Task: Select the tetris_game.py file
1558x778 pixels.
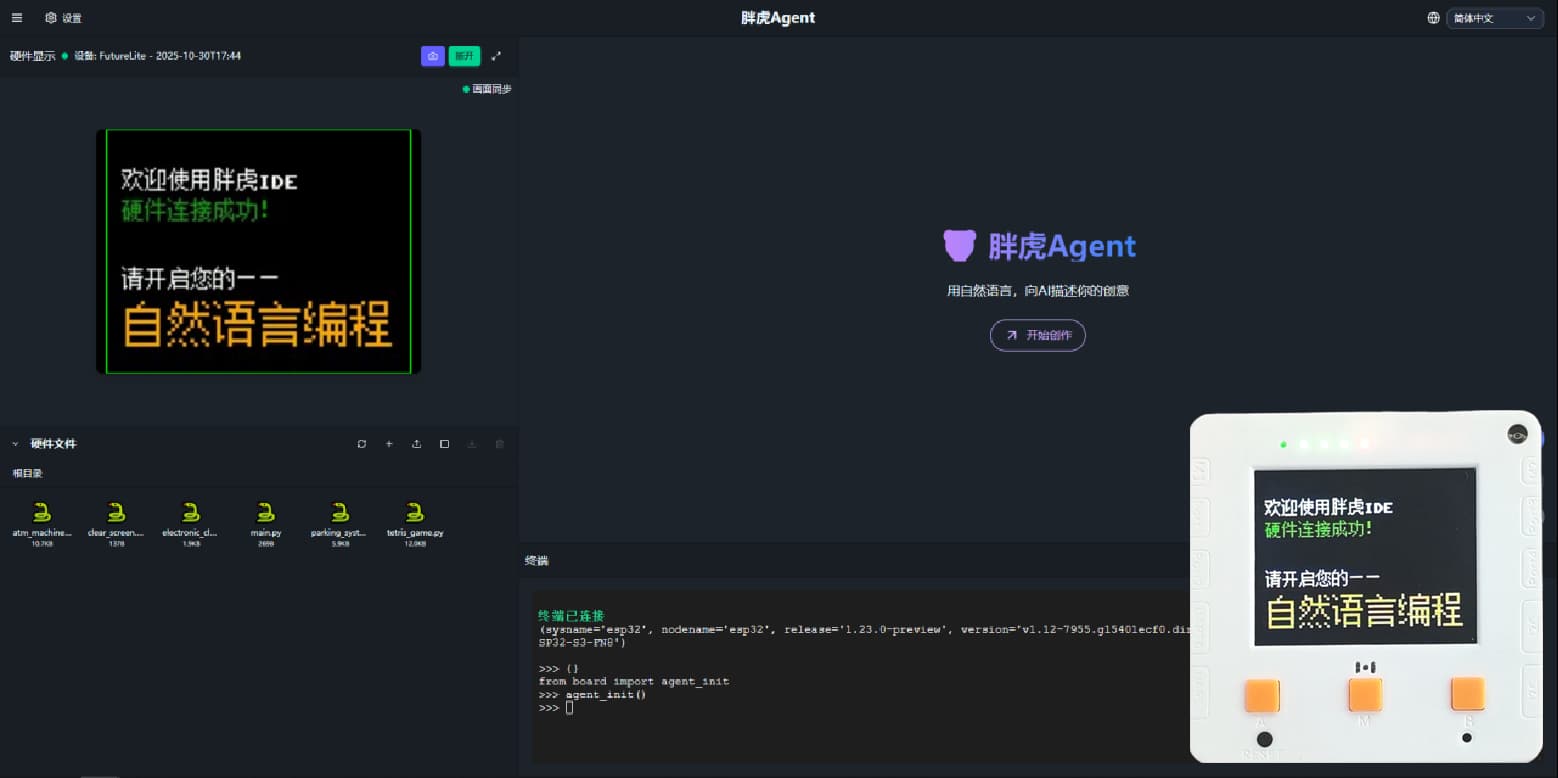Action: pyautogui.click(x=415, y=520)
